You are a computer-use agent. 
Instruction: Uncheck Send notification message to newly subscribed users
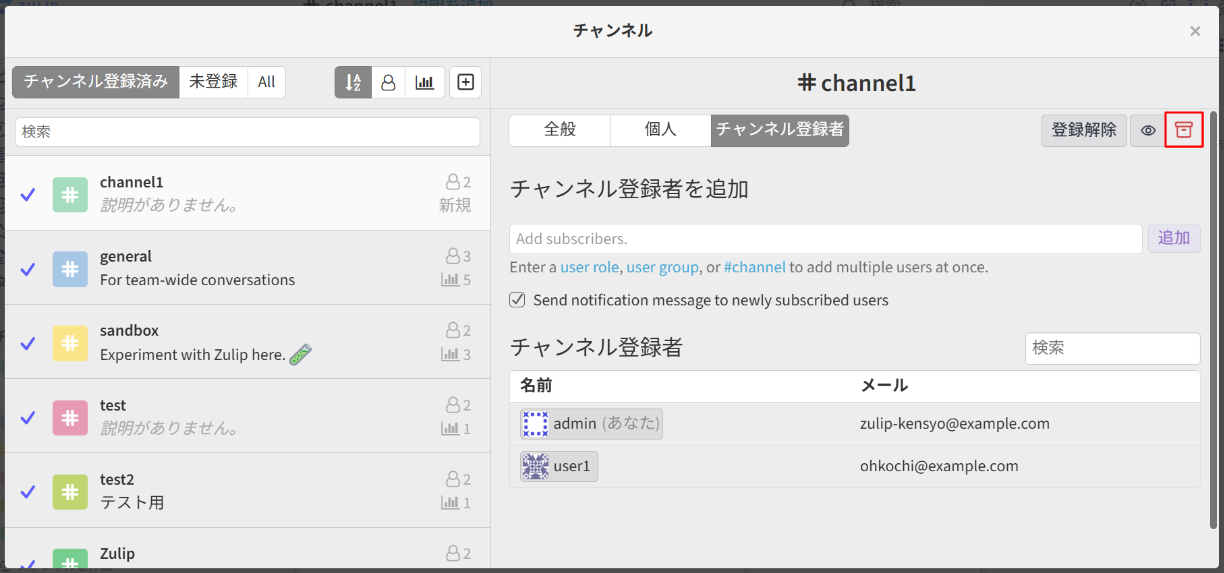click(x=517, y=300)
